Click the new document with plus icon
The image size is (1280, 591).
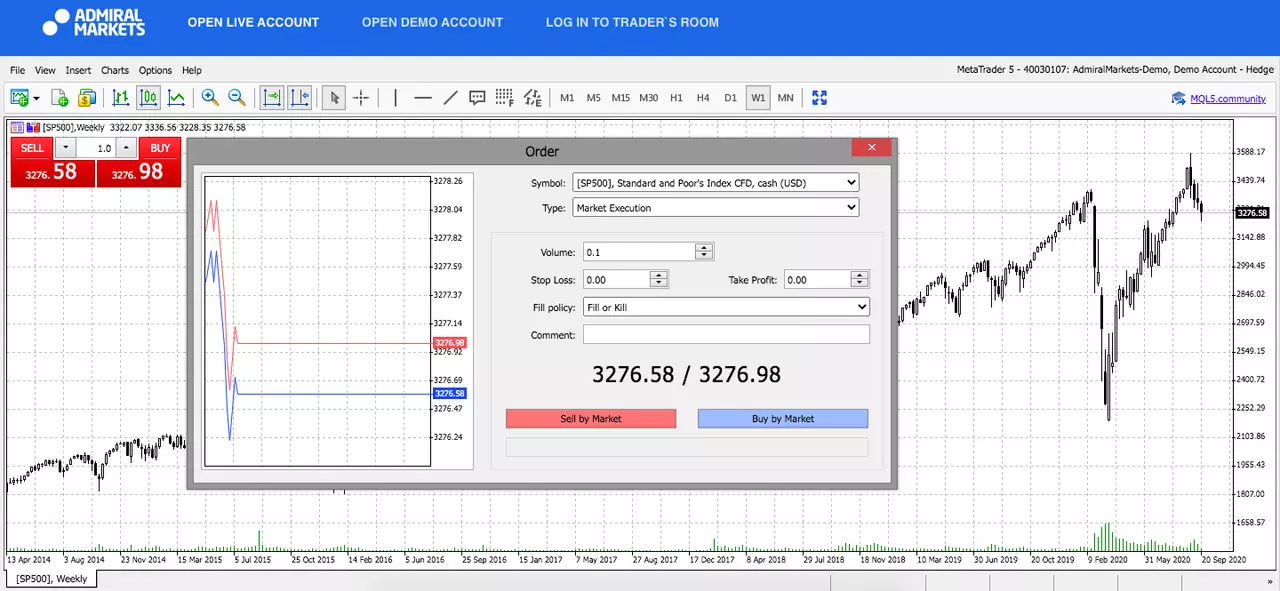[60, 98]
